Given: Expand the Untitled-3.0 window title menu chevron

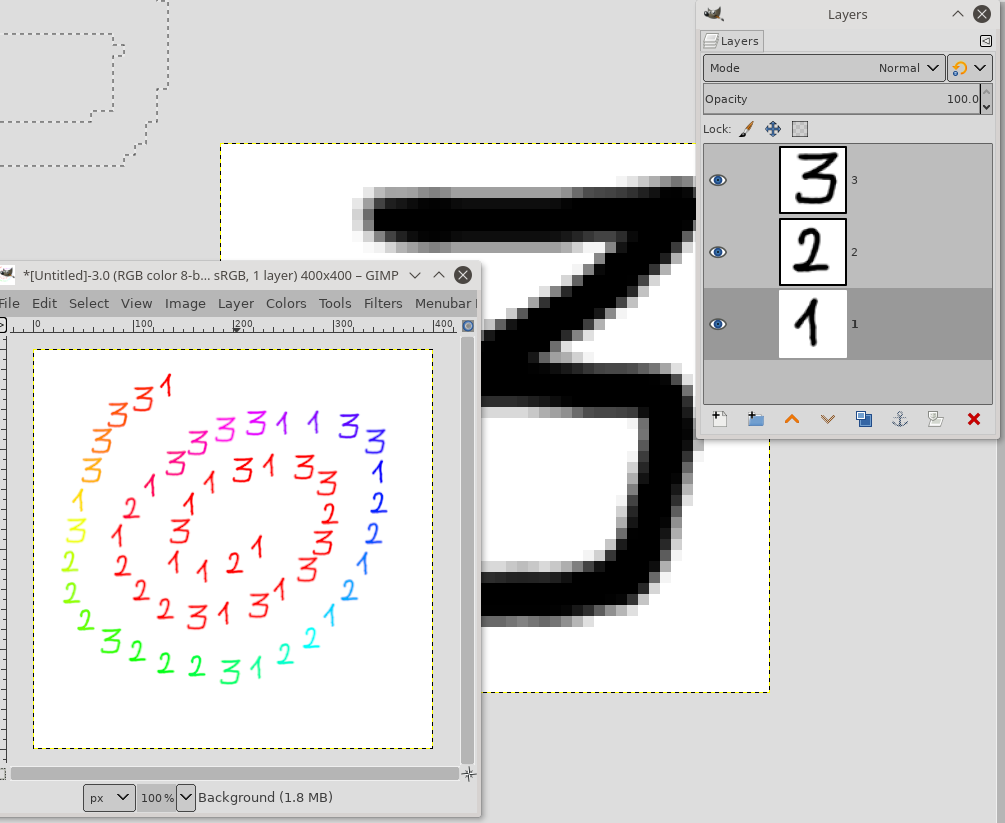Looking at the screenshot, I should tap(415, 276).
